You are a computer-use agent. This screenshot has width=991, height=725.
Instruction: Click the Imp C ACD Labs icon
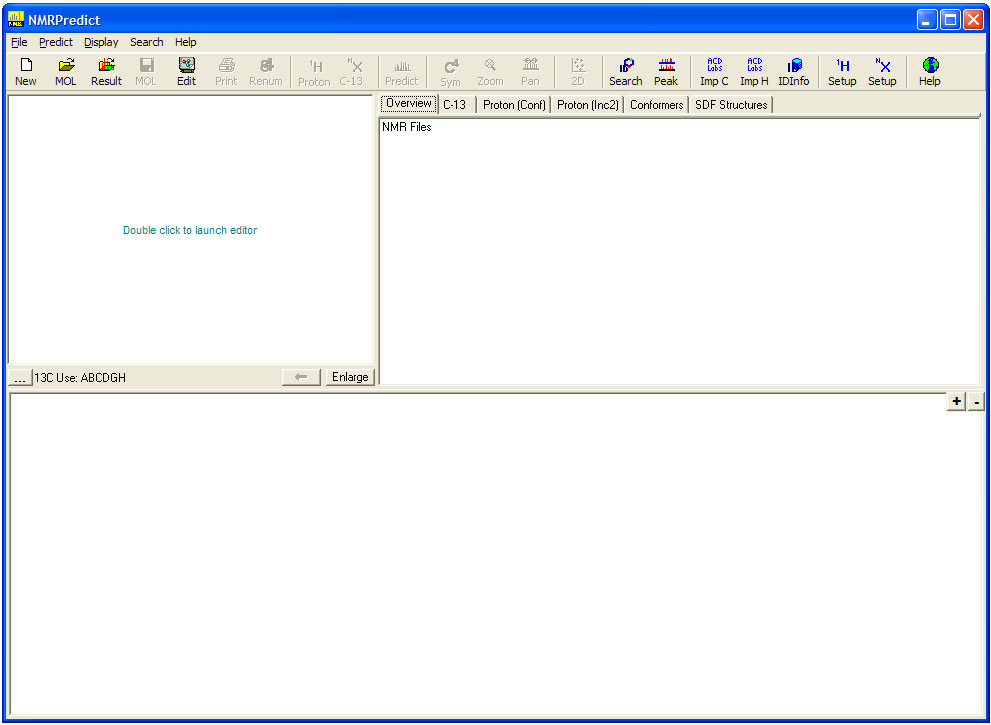[714, 72]
